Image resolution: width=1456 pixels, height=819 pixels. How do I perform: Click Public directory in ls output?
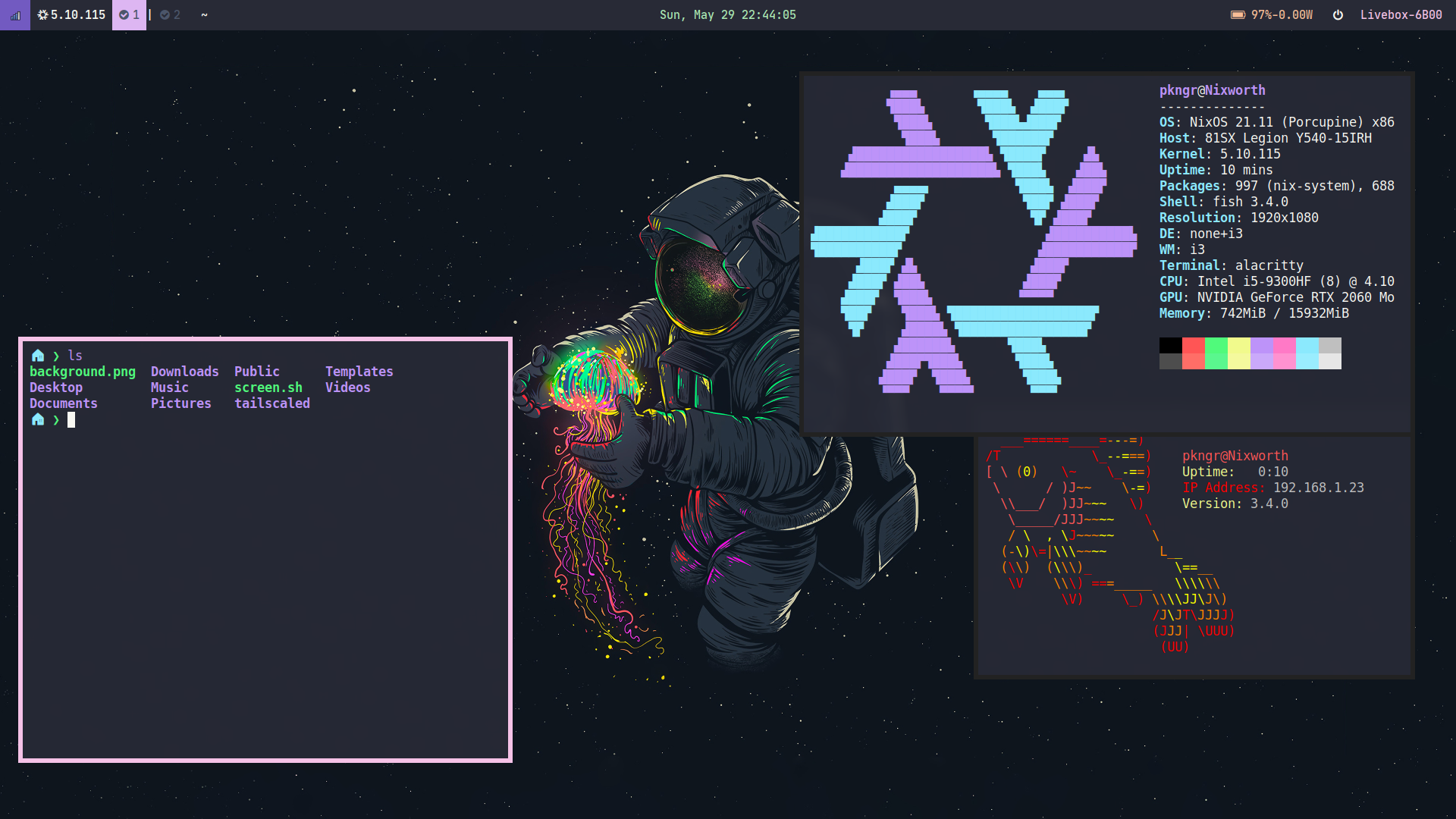(x=256, y=372)
